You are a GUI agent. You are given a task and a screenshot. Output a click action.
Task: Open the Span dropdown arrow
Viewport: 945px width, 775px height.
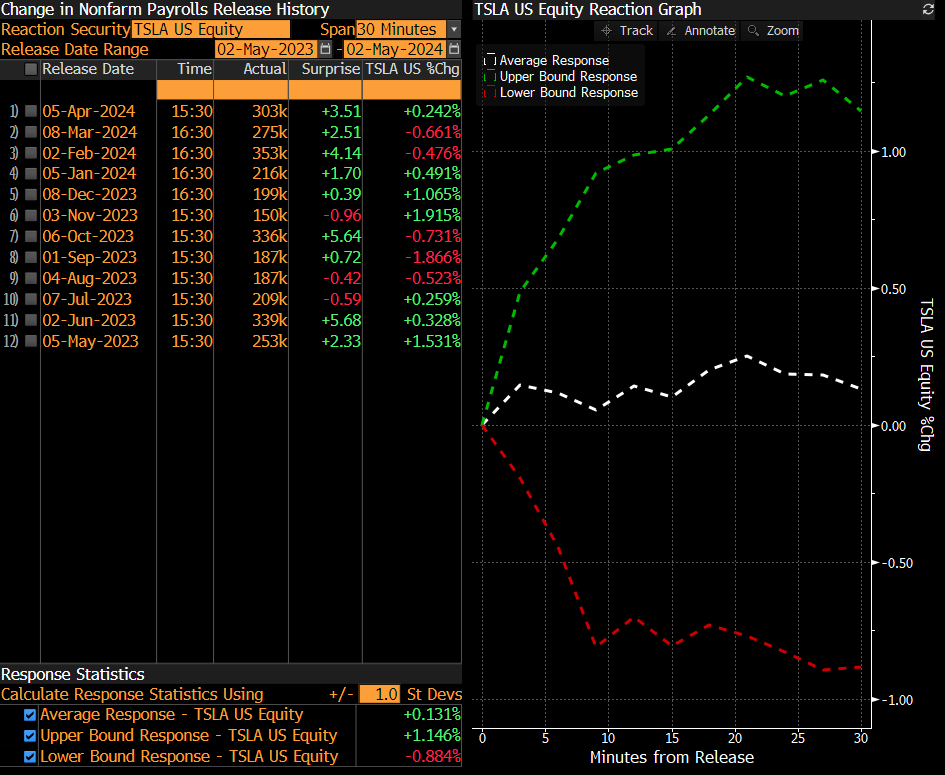pos(454,29)
